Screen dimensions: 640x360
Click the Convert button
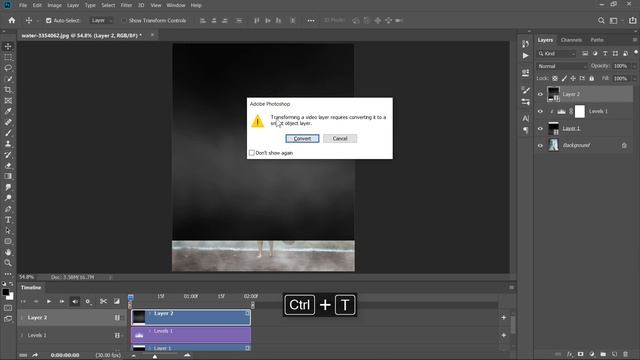coord(302,139)
